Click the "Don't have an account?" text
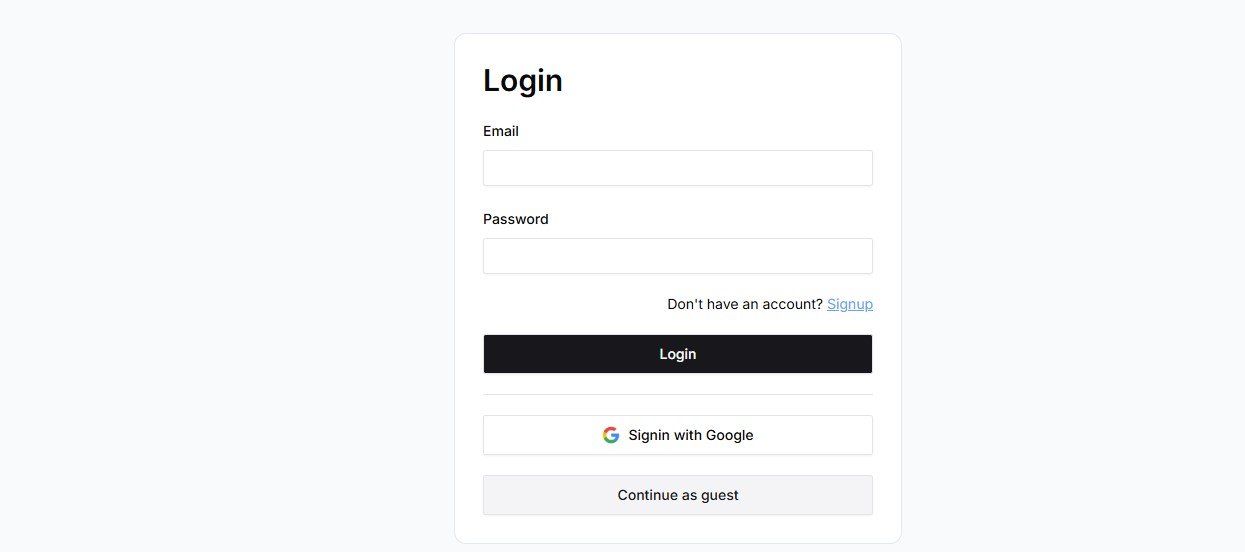The height and width of the screenshot is (552, 1245). pyautogui.click(x=744, y=304)
